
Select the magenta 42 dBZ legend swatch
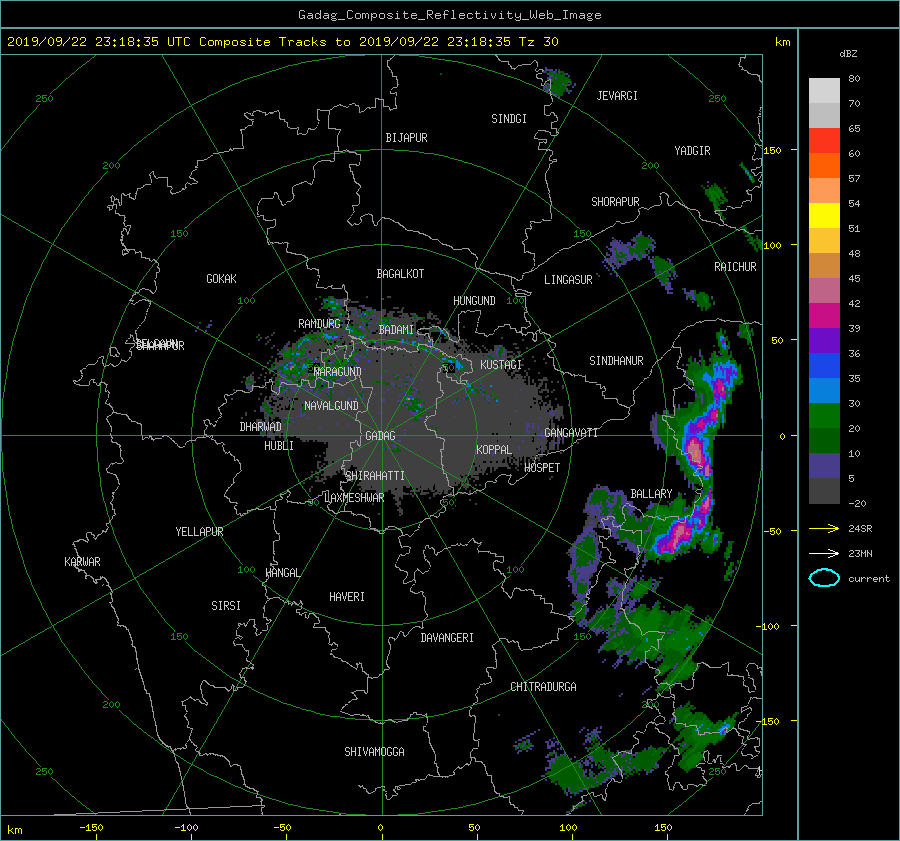point(824,315)
